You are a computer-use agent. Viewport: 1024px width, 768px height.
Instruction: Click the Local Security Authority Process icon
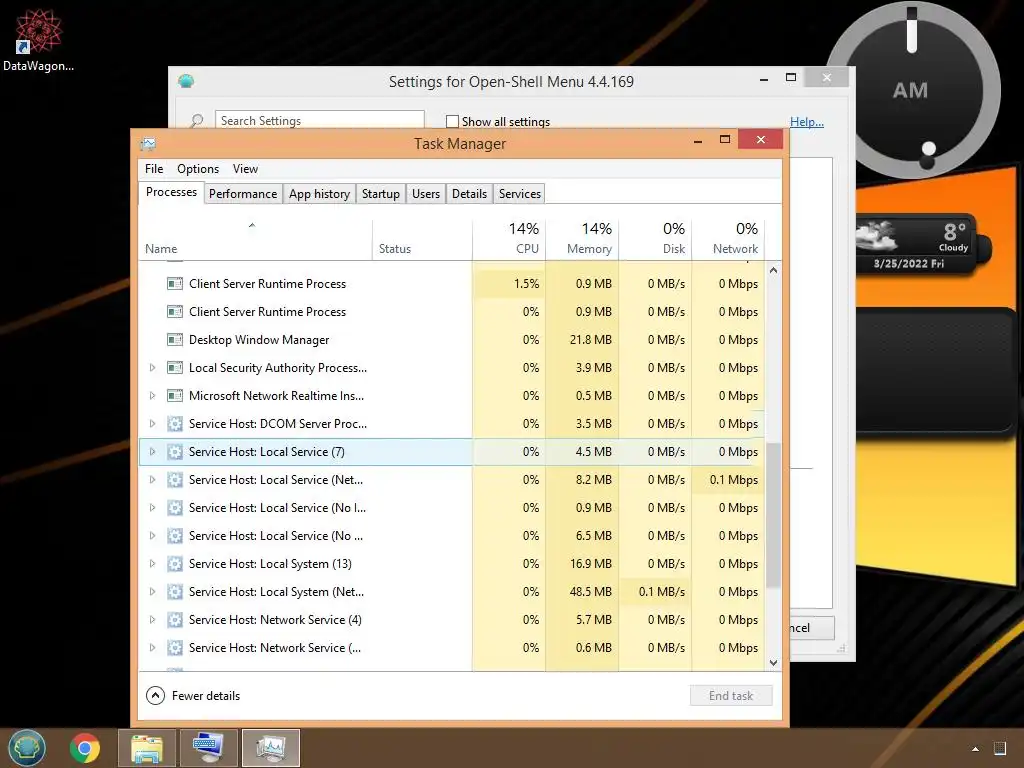(174, 368)
